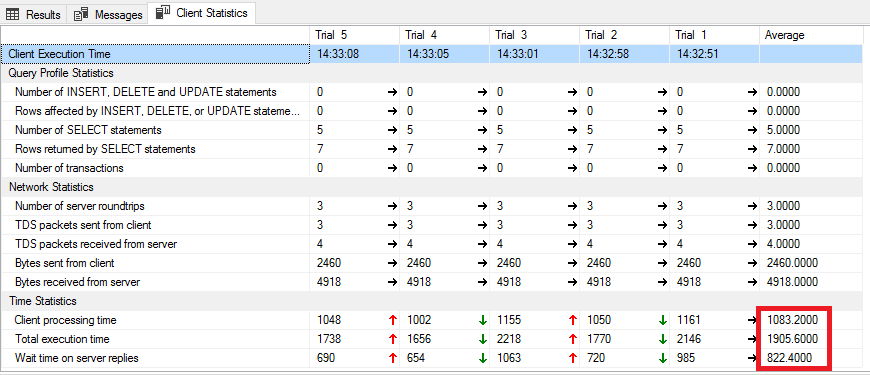
Task: Click the Trial 4 column header
Action: (x=421, y=35)
